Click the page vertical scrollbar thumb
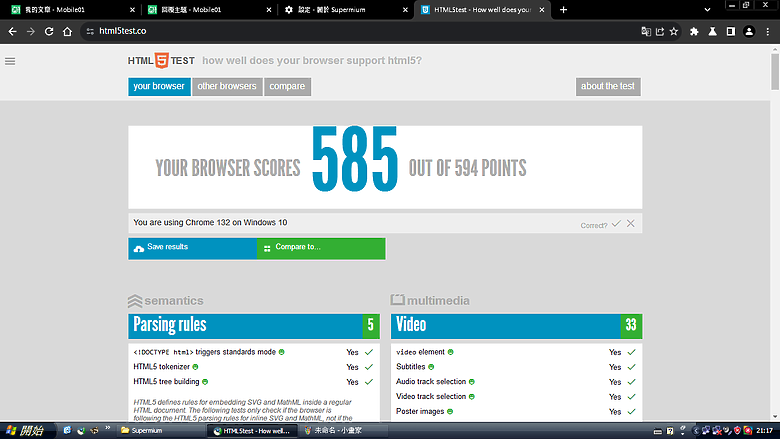Image resolution: width=780 pixels, height=439 pixels. [775, 72]
